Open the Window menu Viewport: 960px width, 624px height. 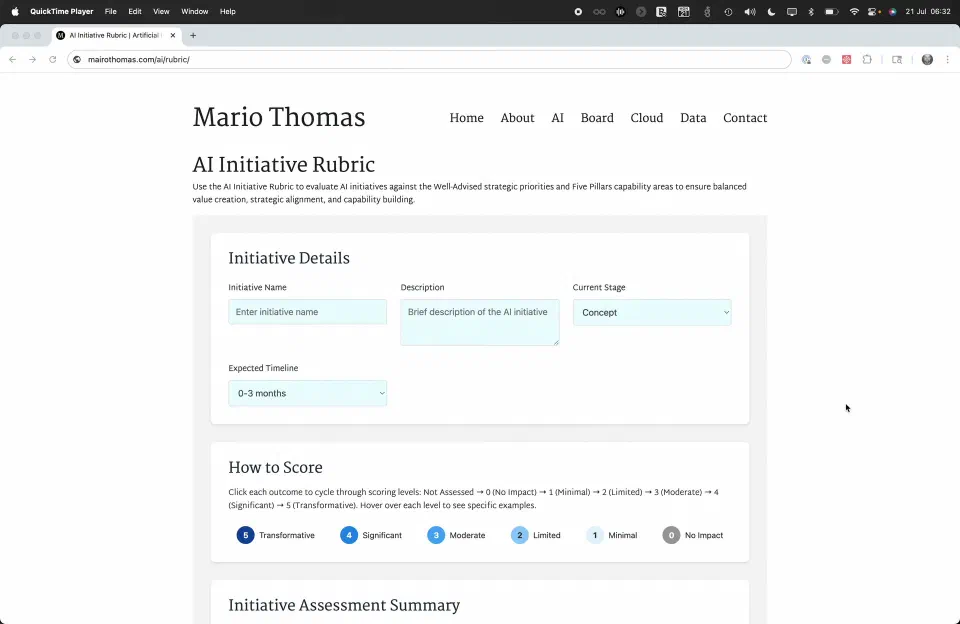(195, 12)
